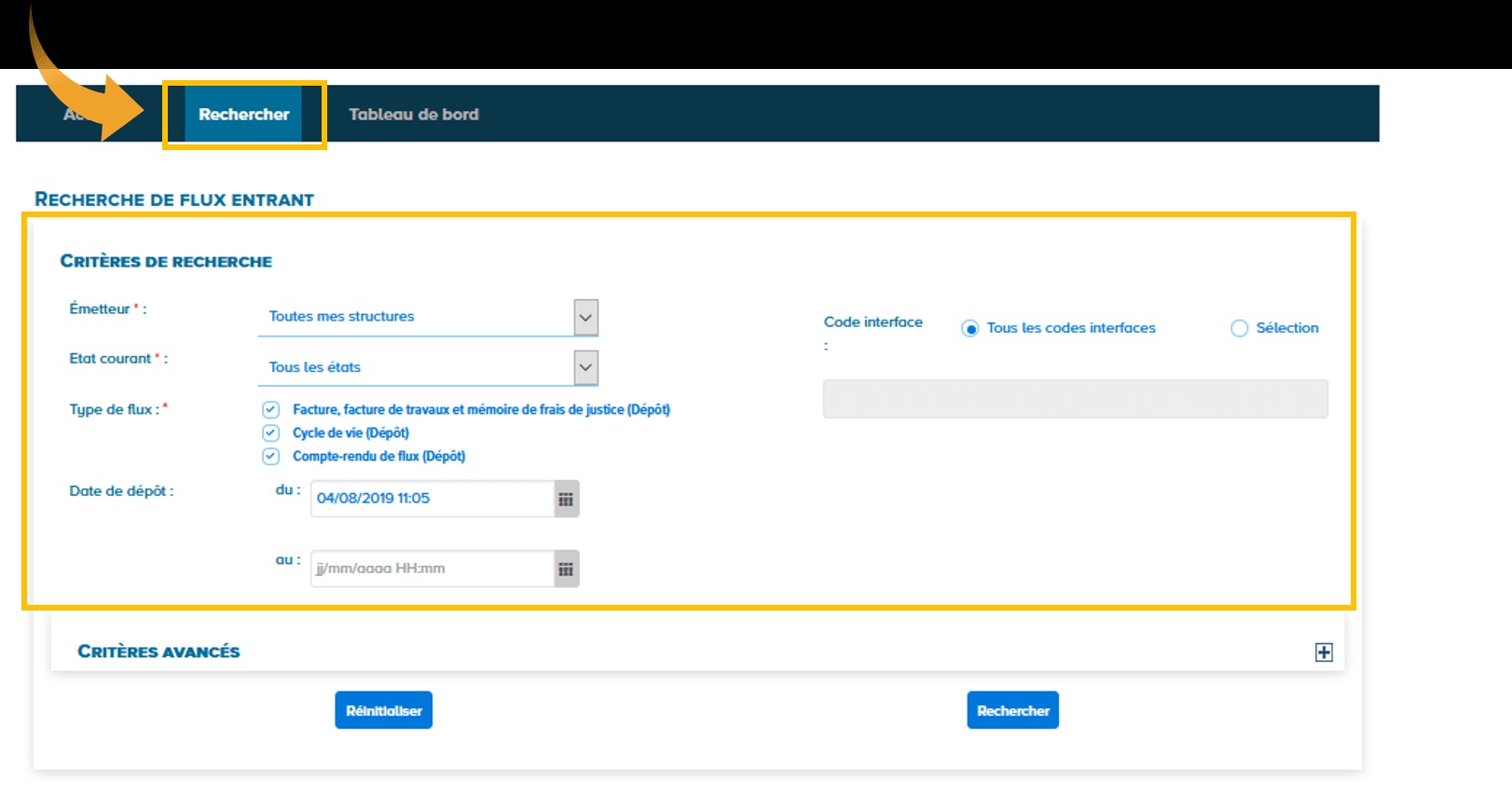Viewport: 1512px width, 809px height.
Task: Open calendar picker for 'au' end date
Action: 566,569
